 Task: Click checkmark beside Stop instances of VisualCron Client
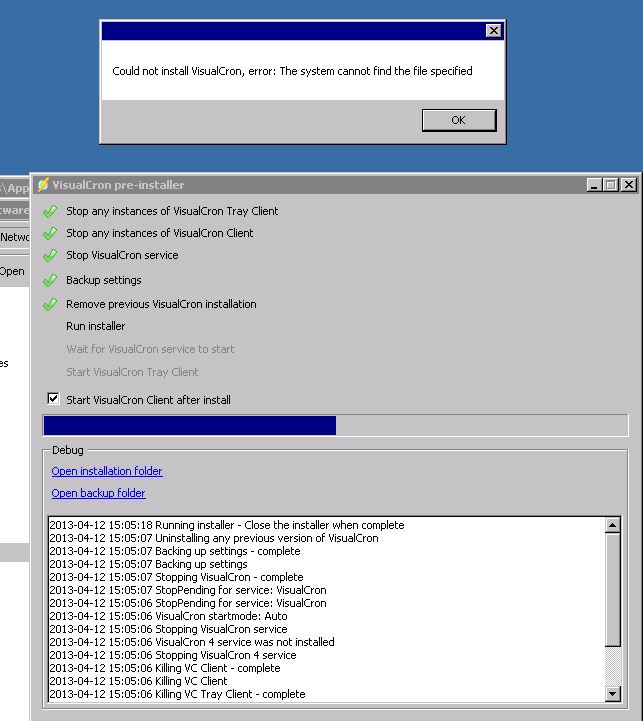[x=50, y=233]
